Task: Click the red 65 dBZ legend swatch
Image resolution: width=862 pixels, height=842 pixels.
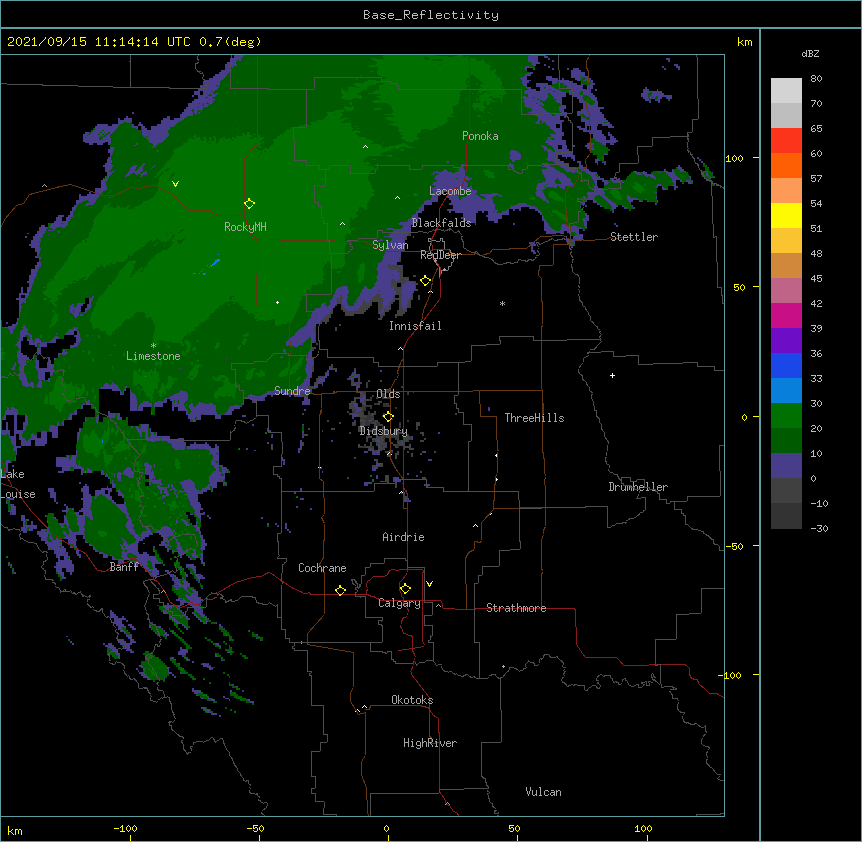Action: tap(786, 140)
